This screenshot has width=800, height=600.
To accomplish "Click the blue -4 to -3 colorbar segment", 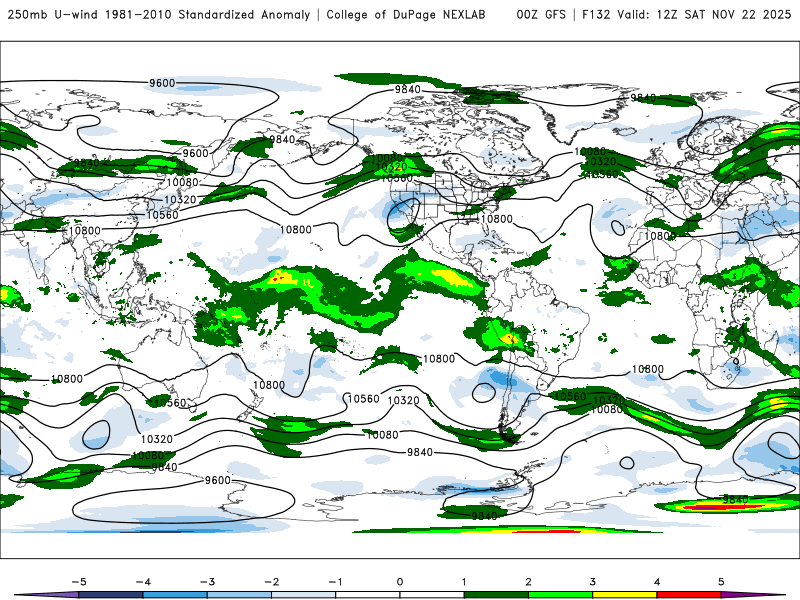I will point(175,595).
